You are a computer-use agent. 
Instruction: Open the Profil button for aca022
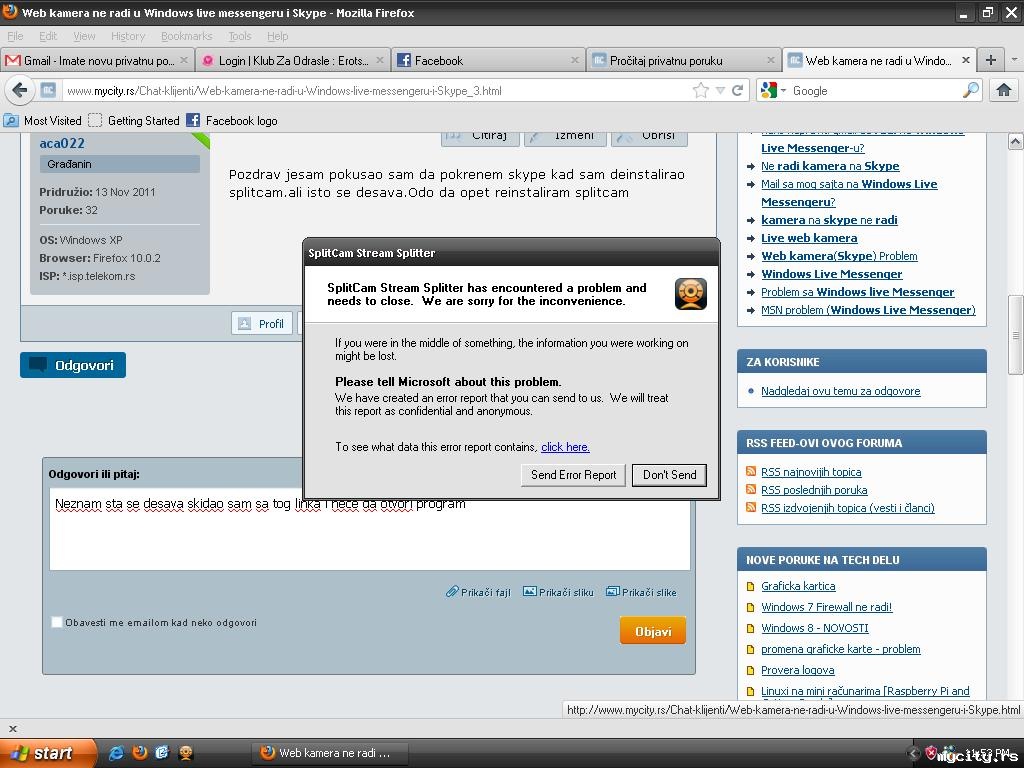(262, 323)
